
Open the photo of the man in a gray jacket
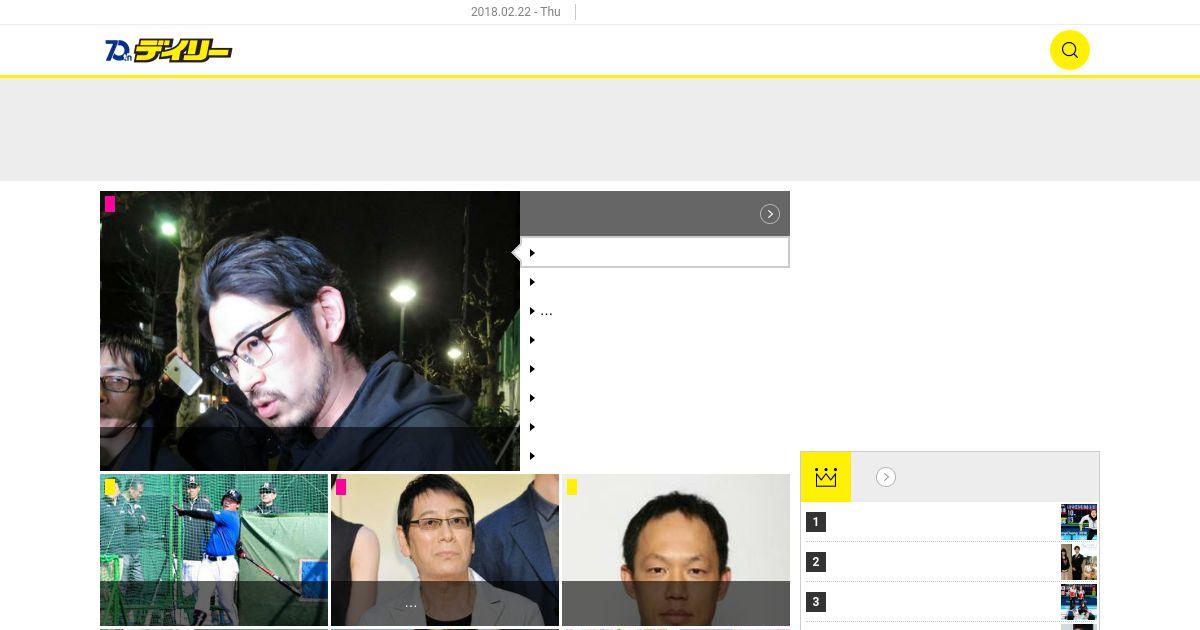[x=445, y=550]
